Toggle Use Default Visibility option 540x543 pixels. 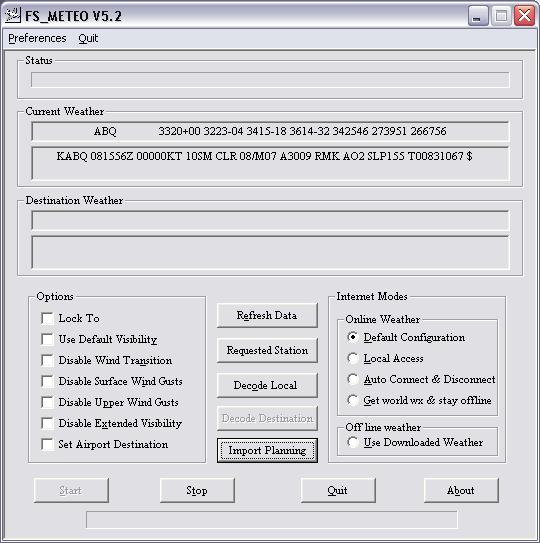pyautogui.click(x=47, y=339)
